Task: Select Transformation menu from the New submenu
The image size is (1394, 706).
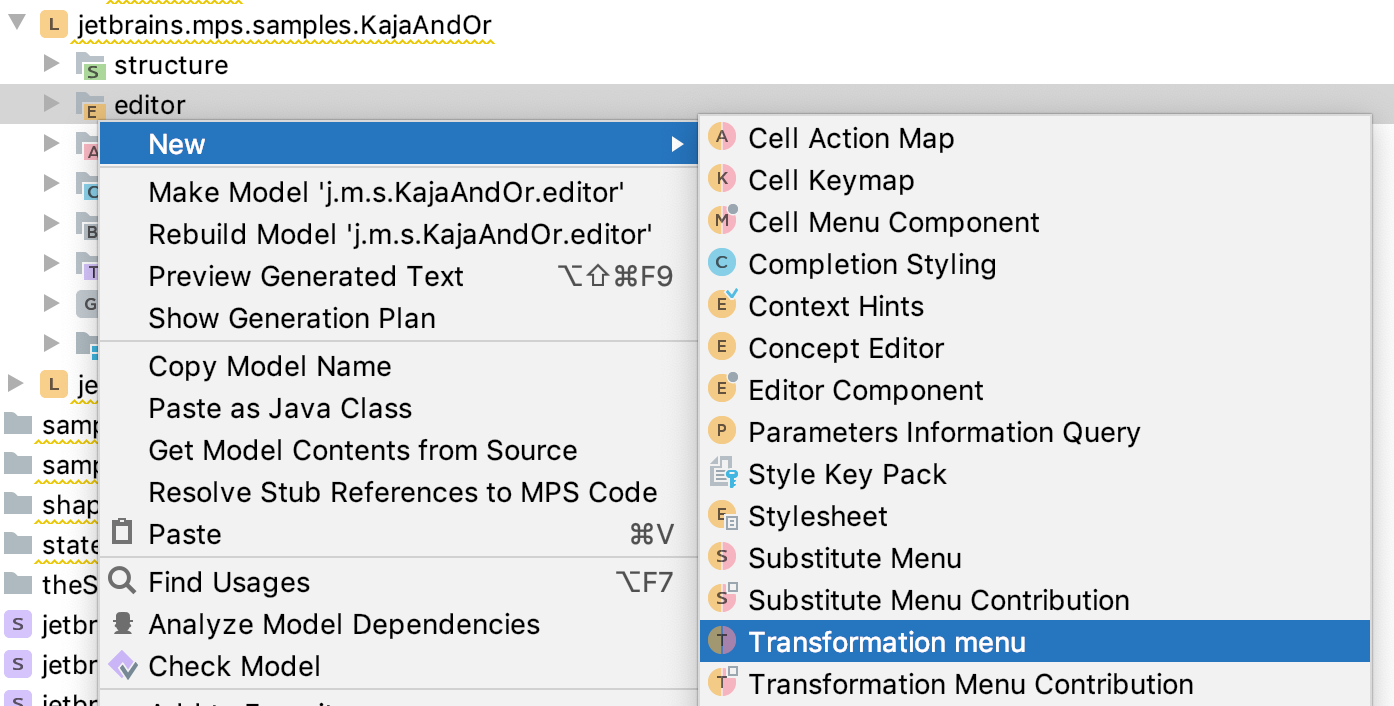Action: [x=886, y=642]
